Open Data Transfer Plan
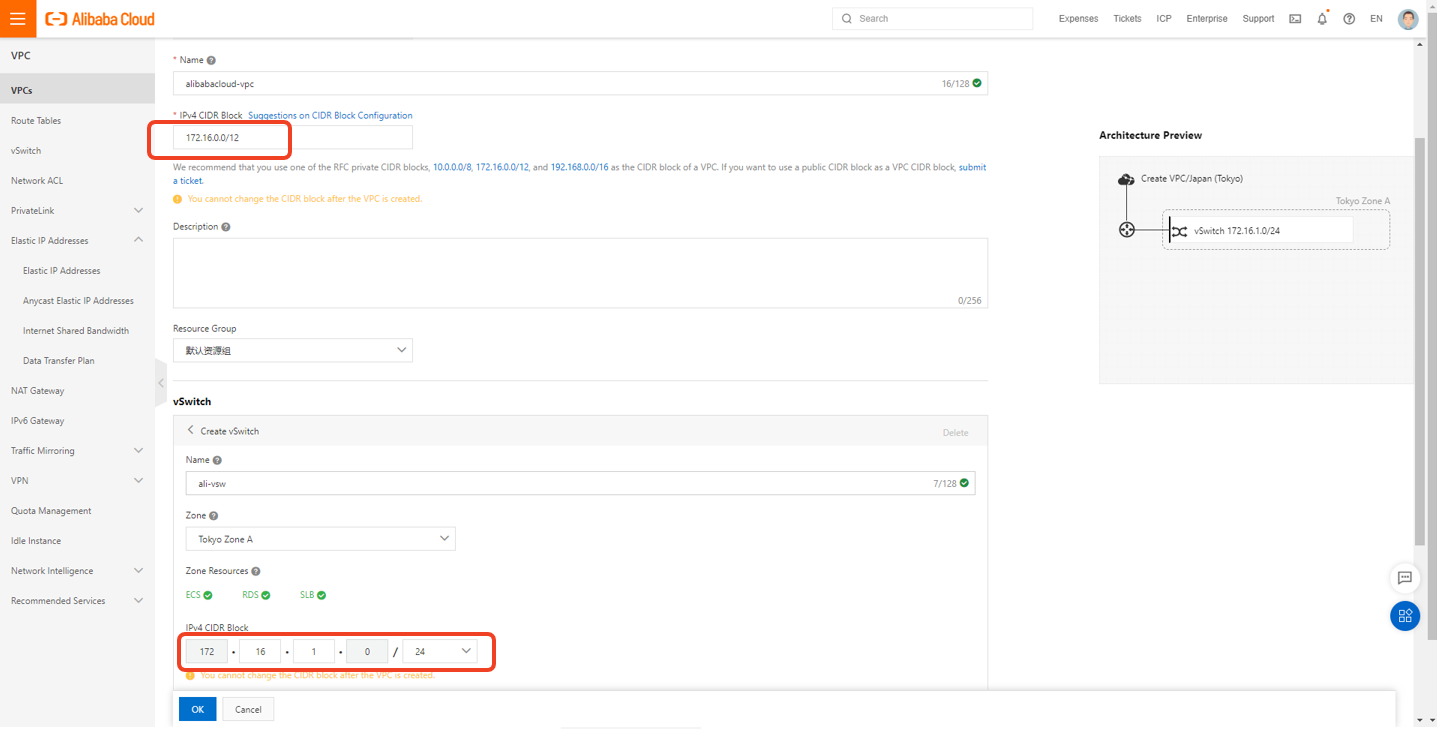 click(x=59, y=360)
